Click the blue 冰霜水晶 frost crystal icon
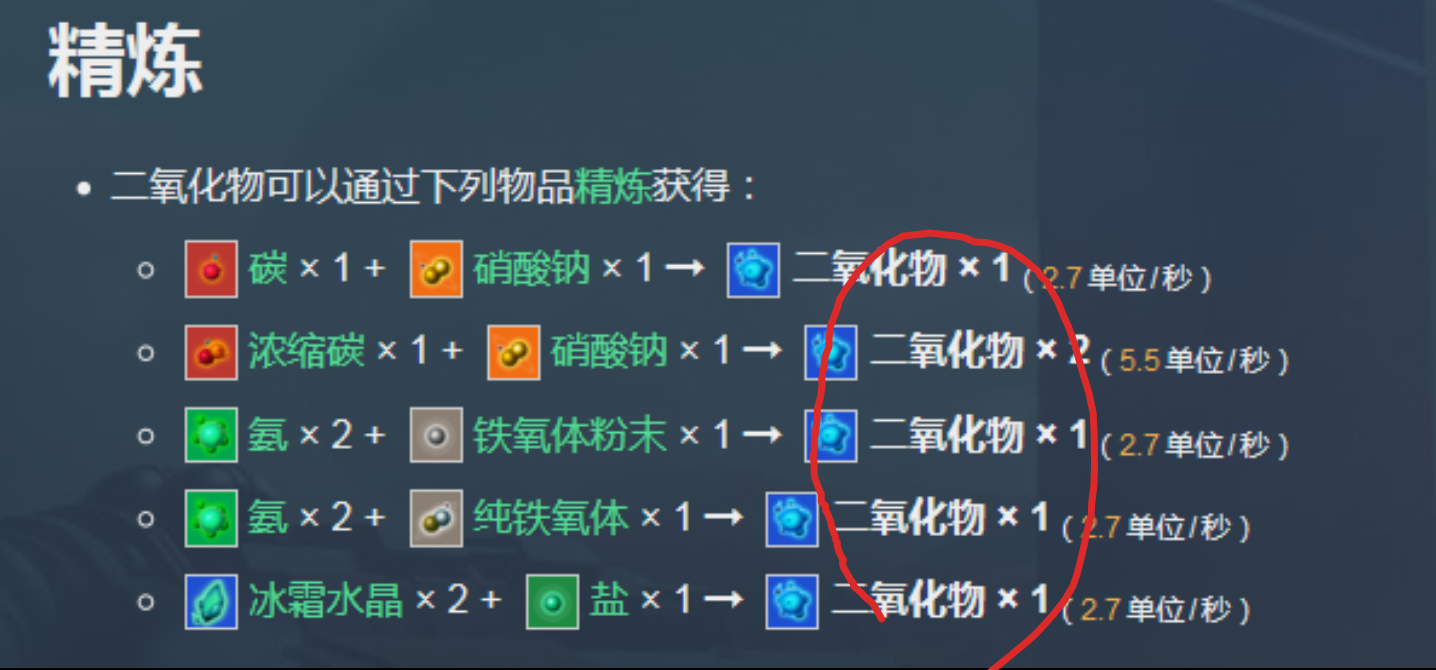Screen dimensions: 1436x670 click(x=211, y=601)
